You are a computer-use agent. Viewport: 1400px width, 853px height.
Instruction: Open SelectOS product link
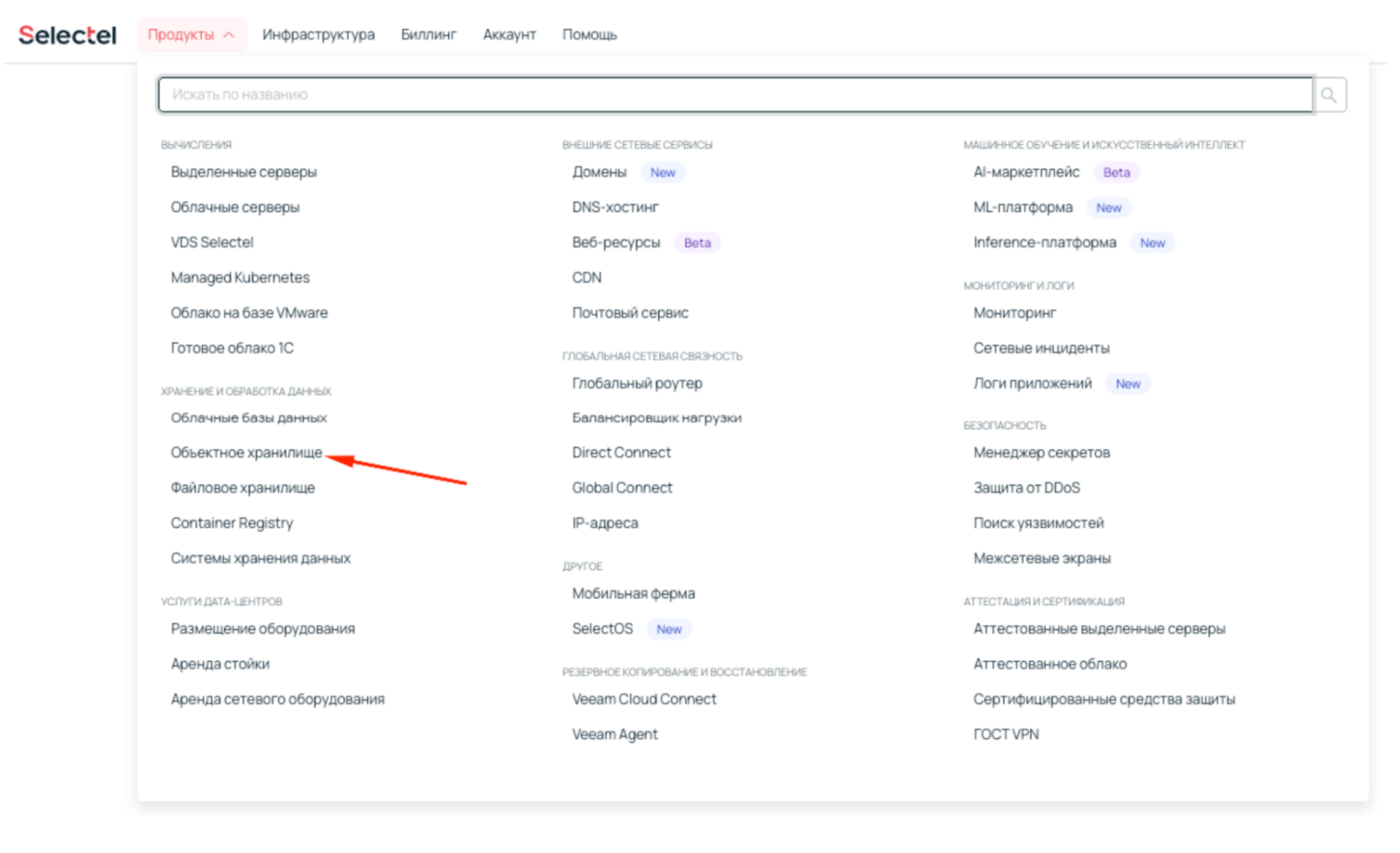pos(602,629)
